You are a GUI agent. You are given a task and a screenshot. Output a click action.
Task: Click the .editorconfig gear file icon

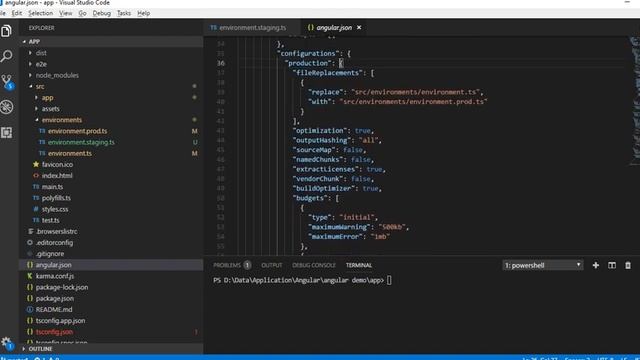[30, 242]
